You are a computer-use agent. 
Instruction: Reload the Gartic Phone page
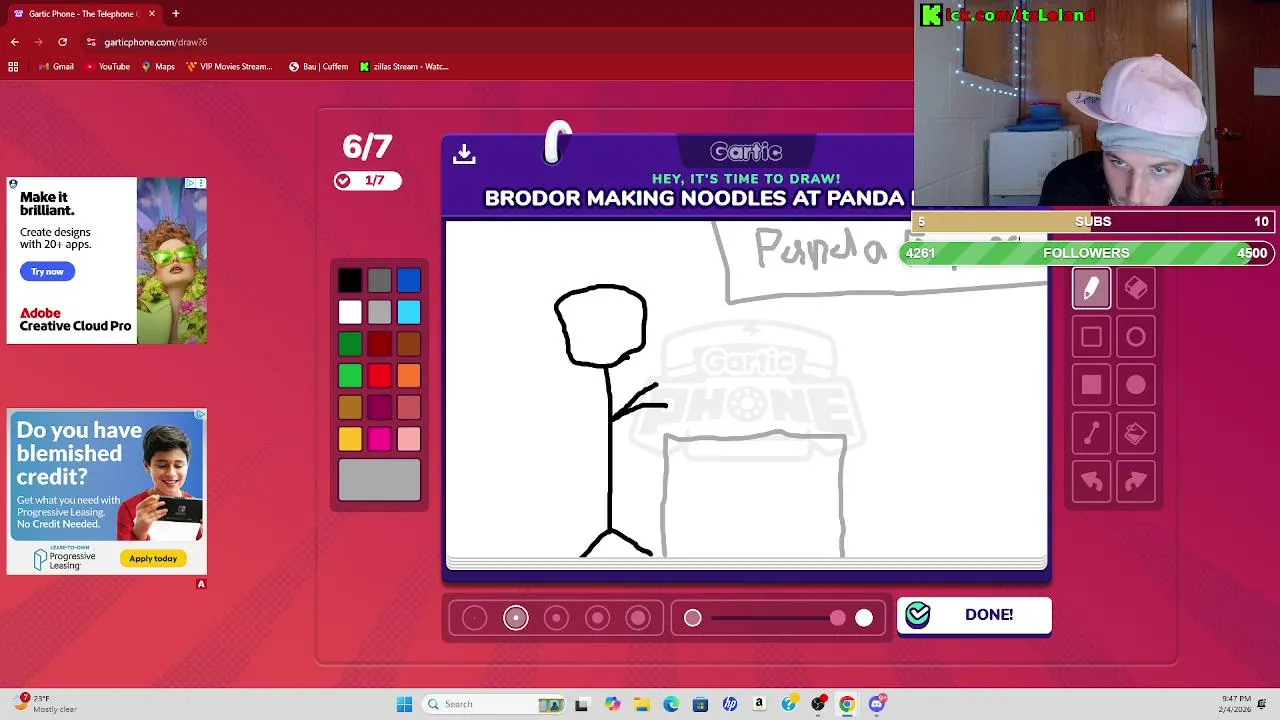click(x=62, y=42)
